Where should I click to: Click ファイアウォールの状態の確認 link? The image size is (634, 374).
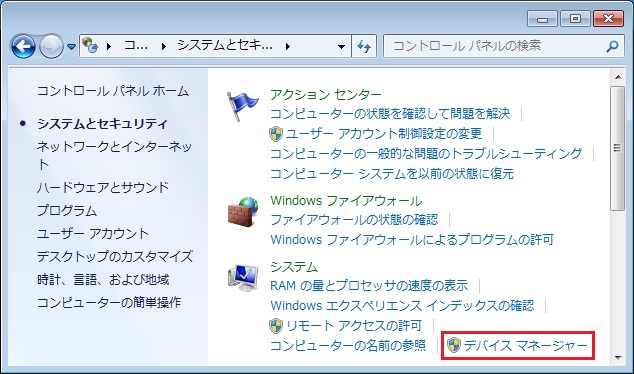(354, 220)
